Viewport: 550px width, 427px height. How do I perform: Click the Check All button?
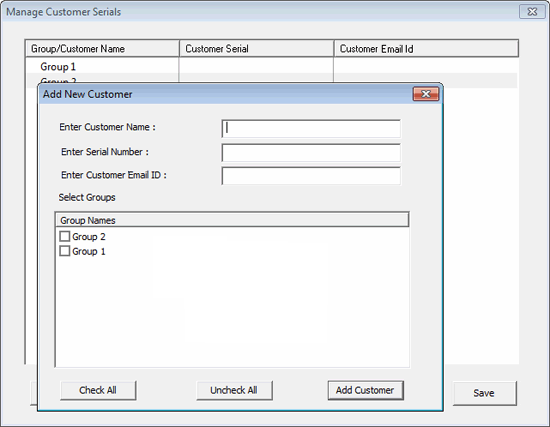click(98, 390)
